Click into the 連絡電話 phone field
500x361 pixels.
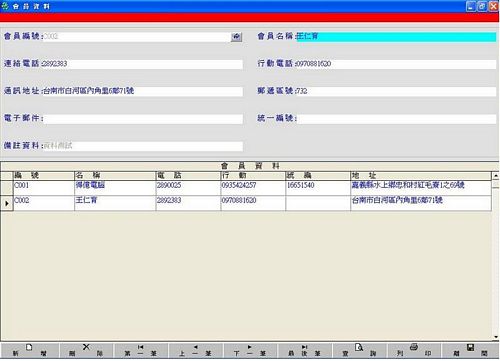click(x=142, y=64)
